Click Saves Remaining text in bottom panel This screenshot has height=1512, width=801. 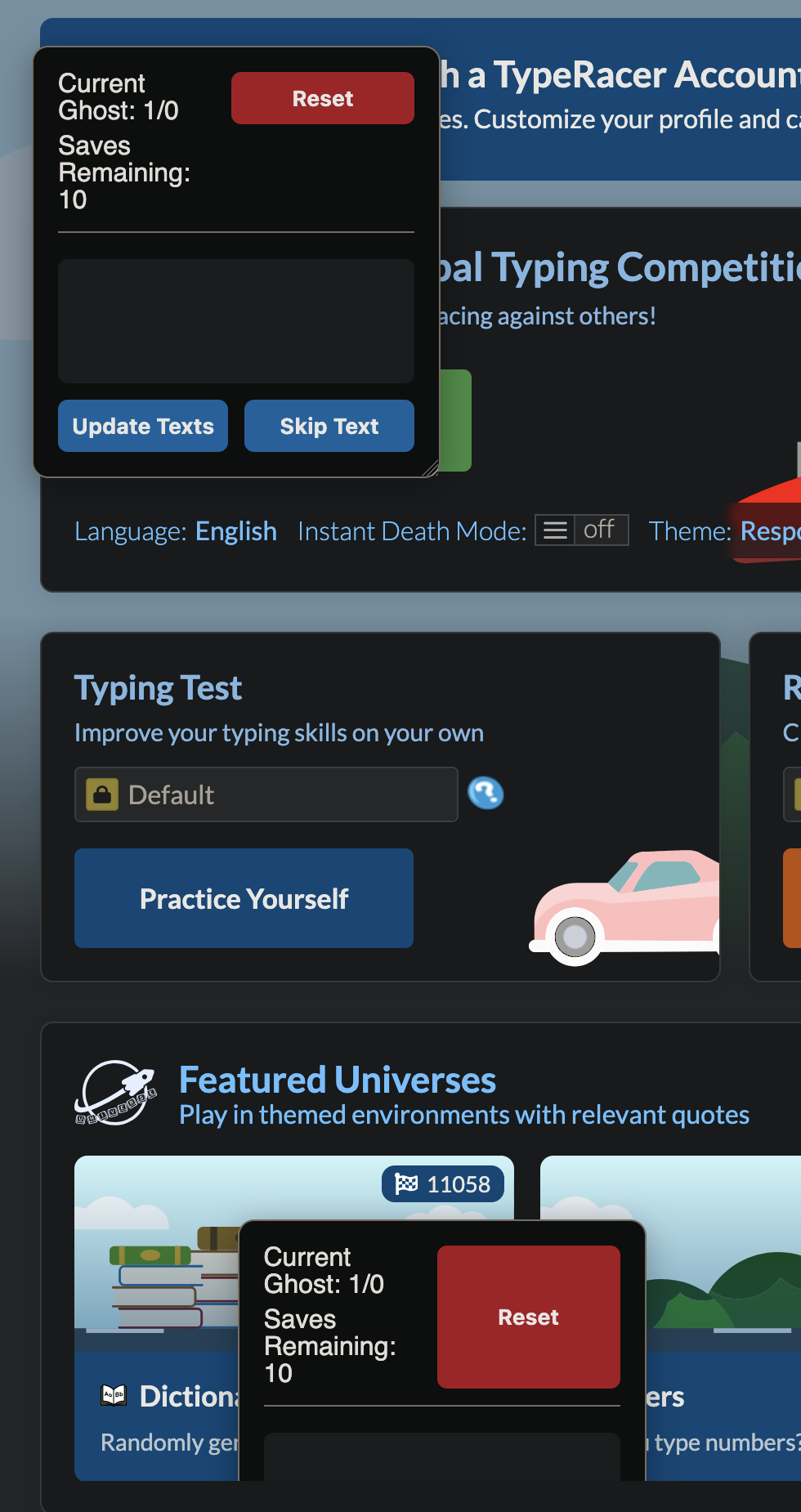tap(329, 1346)
